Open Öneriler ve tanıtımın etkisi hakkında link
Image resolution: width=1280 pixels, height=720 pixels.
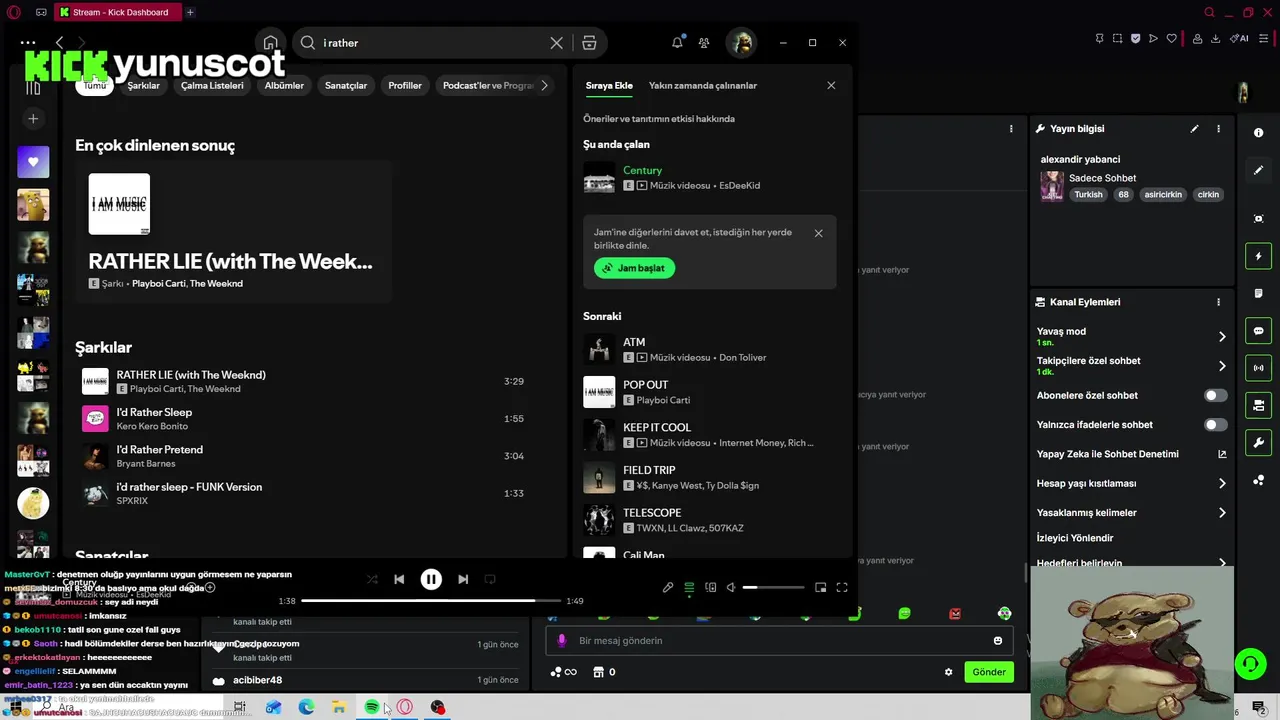pyautogui.click(x=659, y=118)
